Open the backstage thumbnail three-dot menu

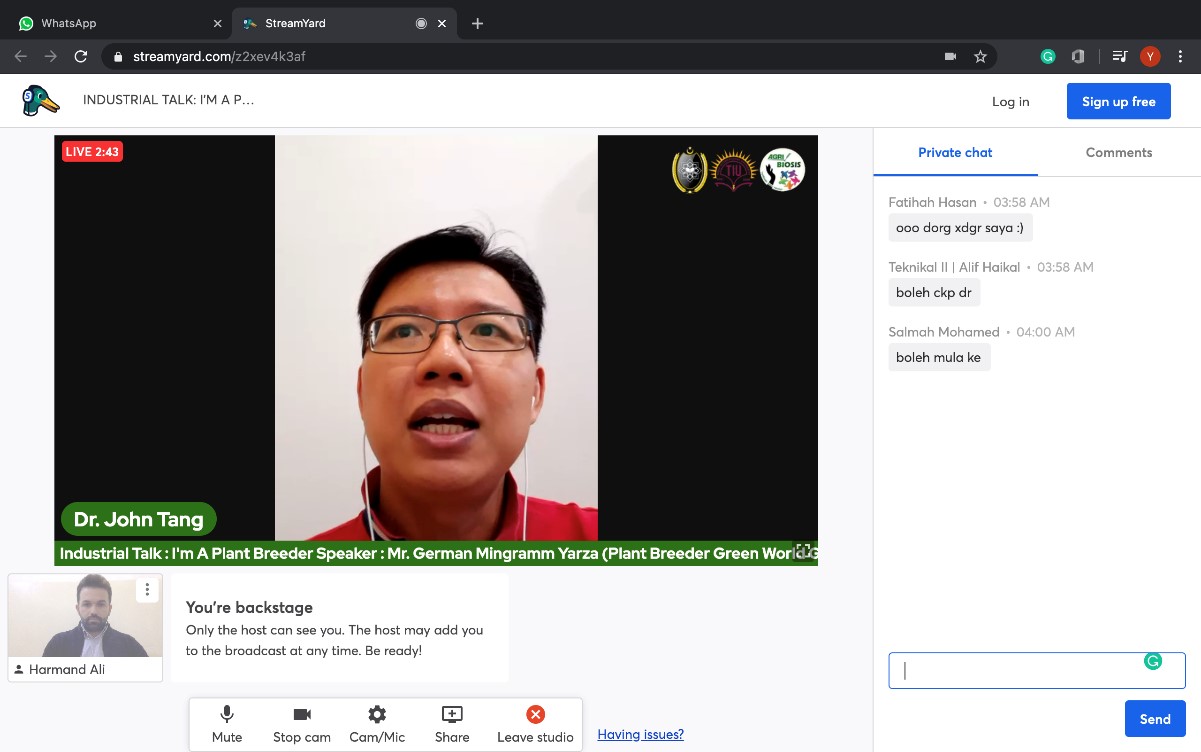coord(147,589)
